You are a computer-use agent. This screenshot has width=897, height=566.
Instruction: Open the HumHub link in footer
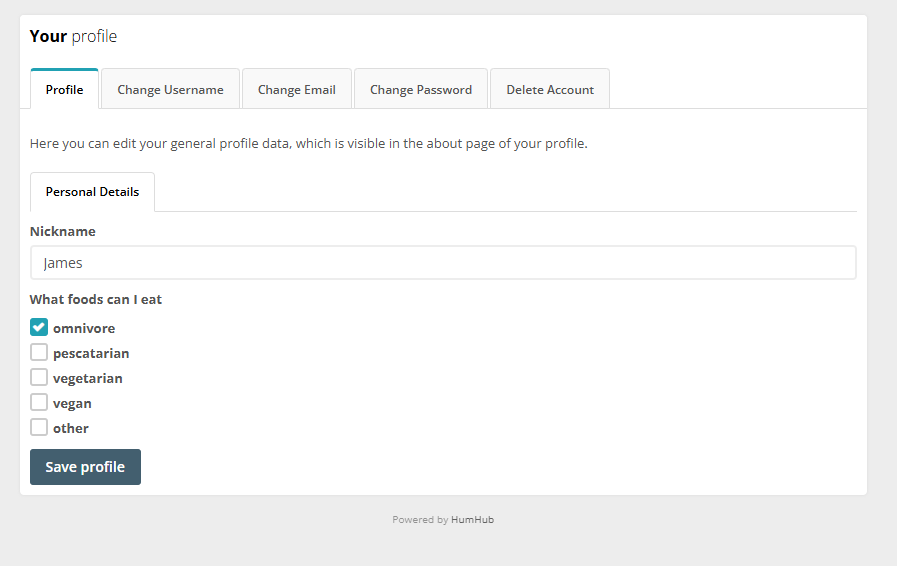tap(472, 520)
